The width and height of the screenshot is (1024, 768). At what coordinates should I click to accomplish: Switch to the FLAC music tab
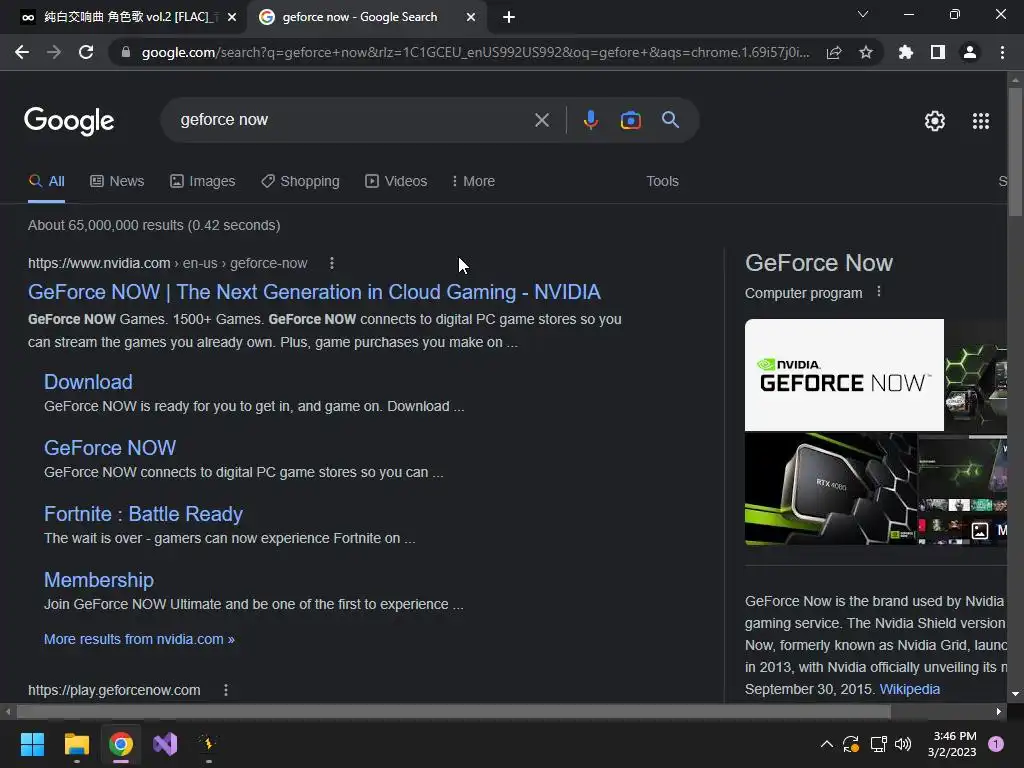(123, 17)
